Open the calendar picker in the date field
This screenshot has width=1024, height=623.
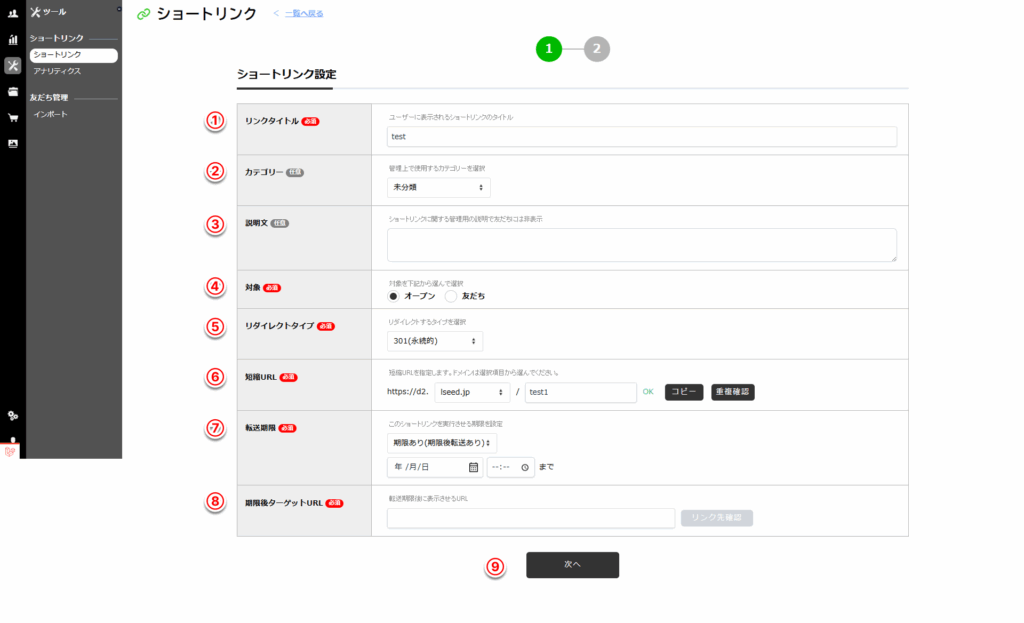pos(473,467)
